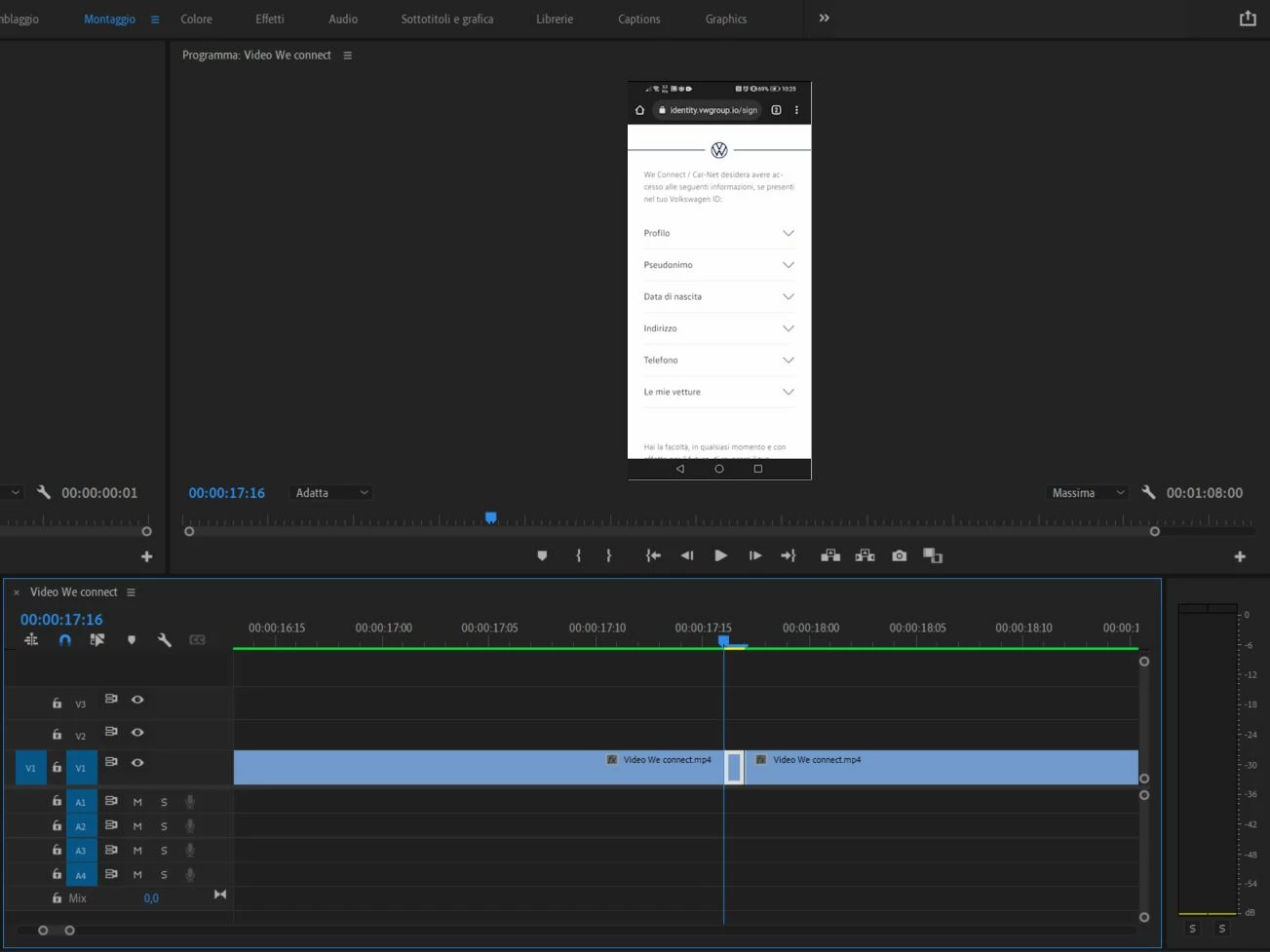Toggle timeline Snap magnet
The width and height of the screenshot is (1270, 952).
point(64,640)
